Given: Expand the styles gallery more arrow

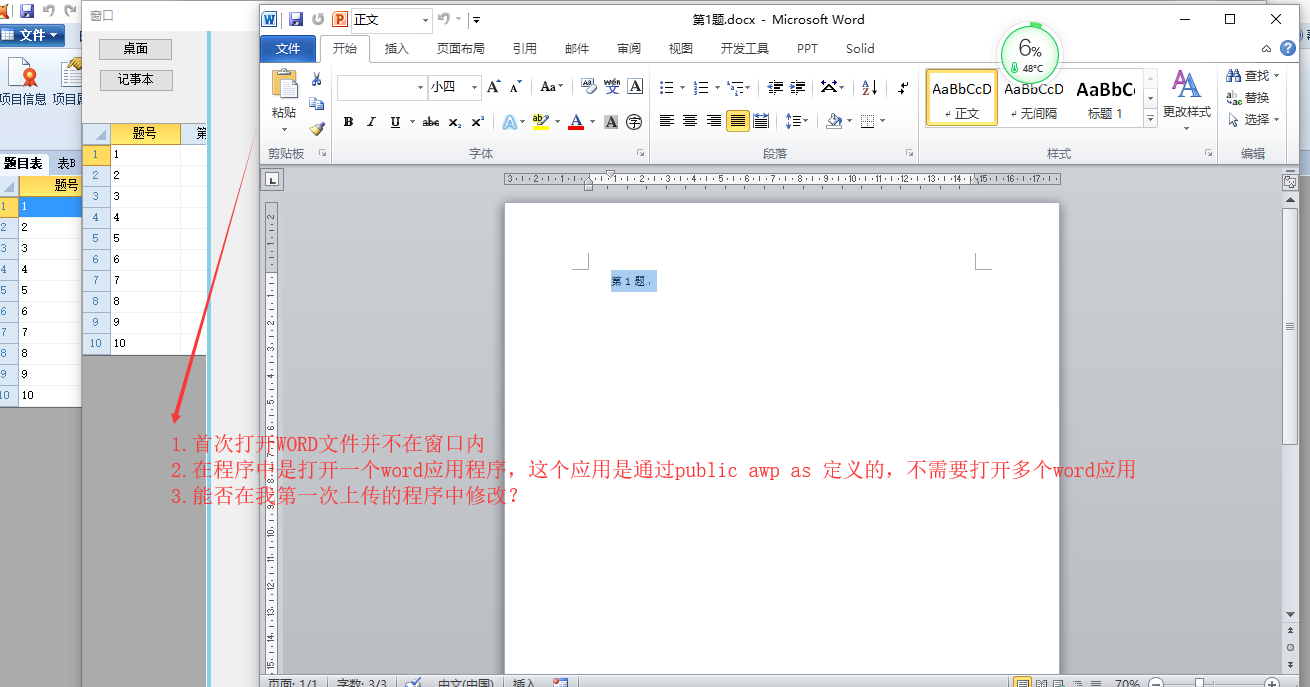Looking at the screenshot, I should 1150,119.
